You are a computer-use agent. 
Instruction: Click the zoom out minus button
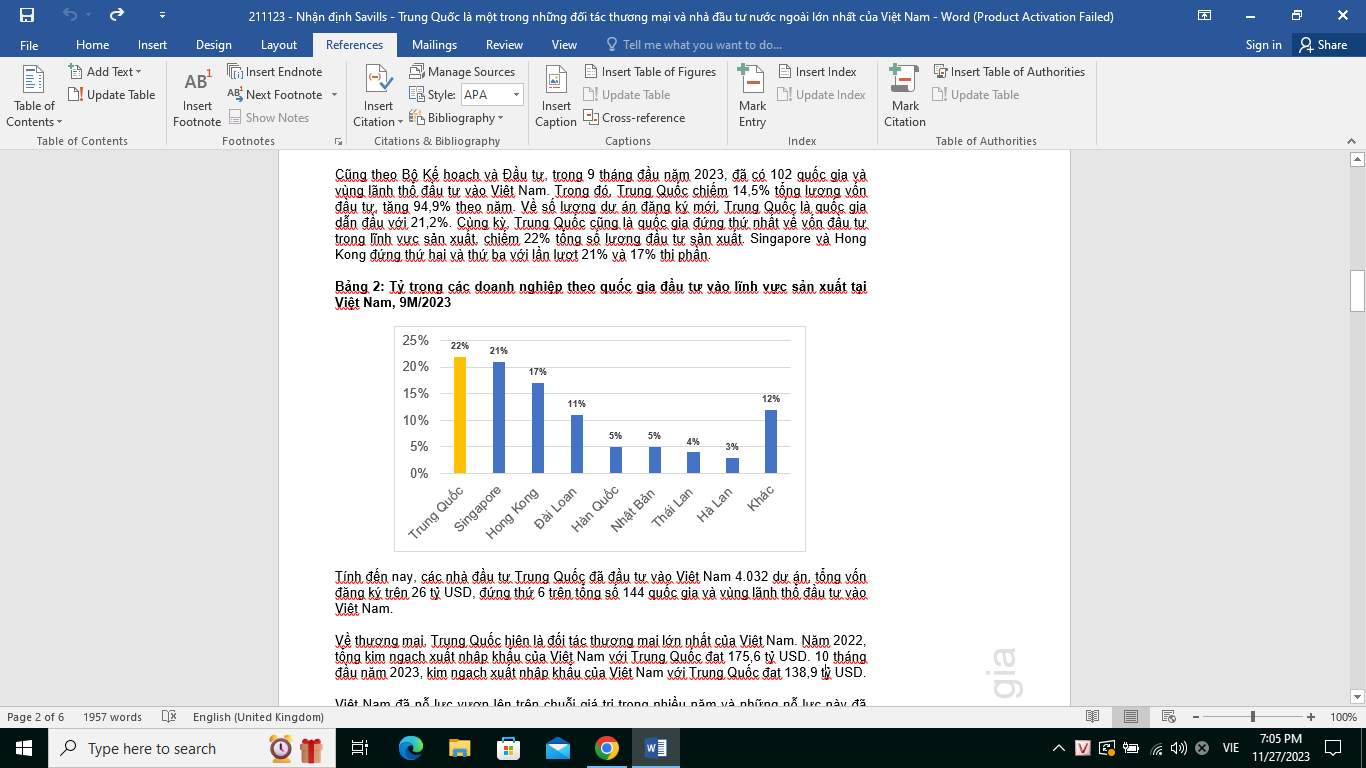click(x=1197, y=717)
